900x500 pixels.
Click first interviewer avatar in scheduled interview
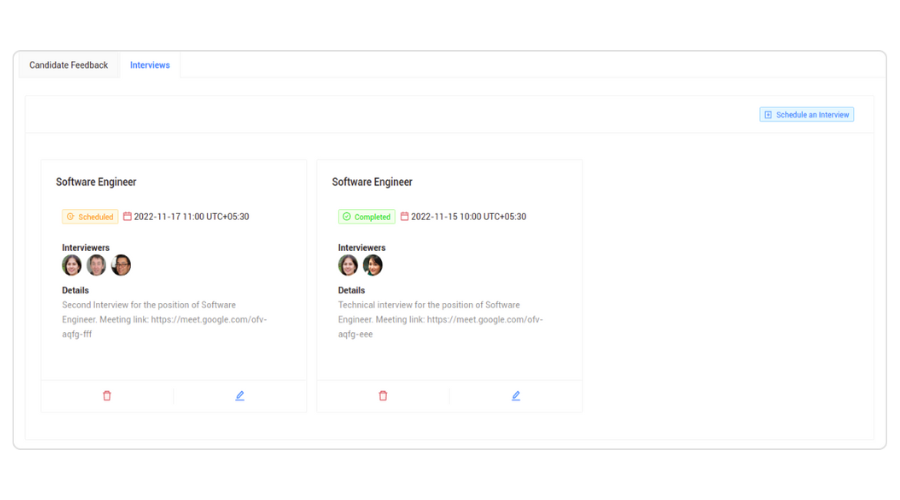72,265
